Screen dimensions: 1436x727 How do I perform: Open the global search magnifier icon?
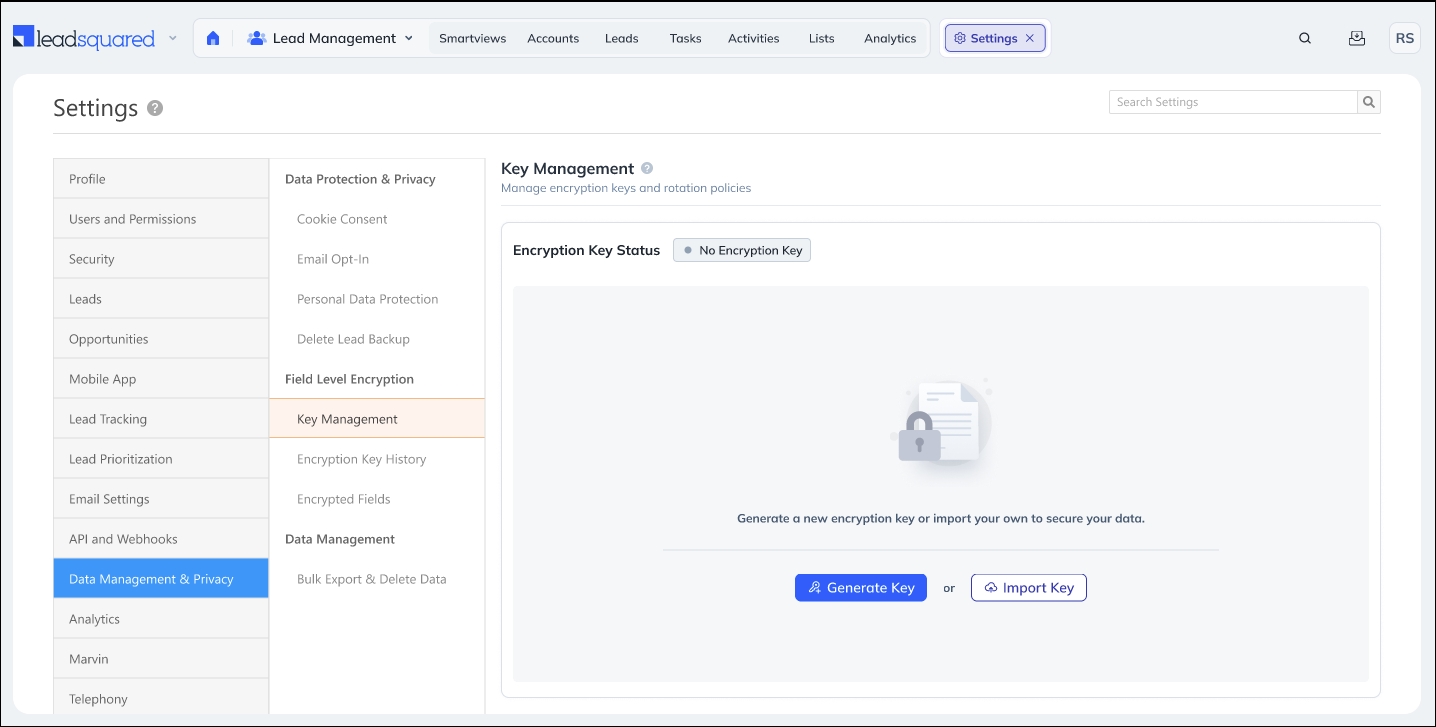pyautogui.click(x=1305, y=38)
